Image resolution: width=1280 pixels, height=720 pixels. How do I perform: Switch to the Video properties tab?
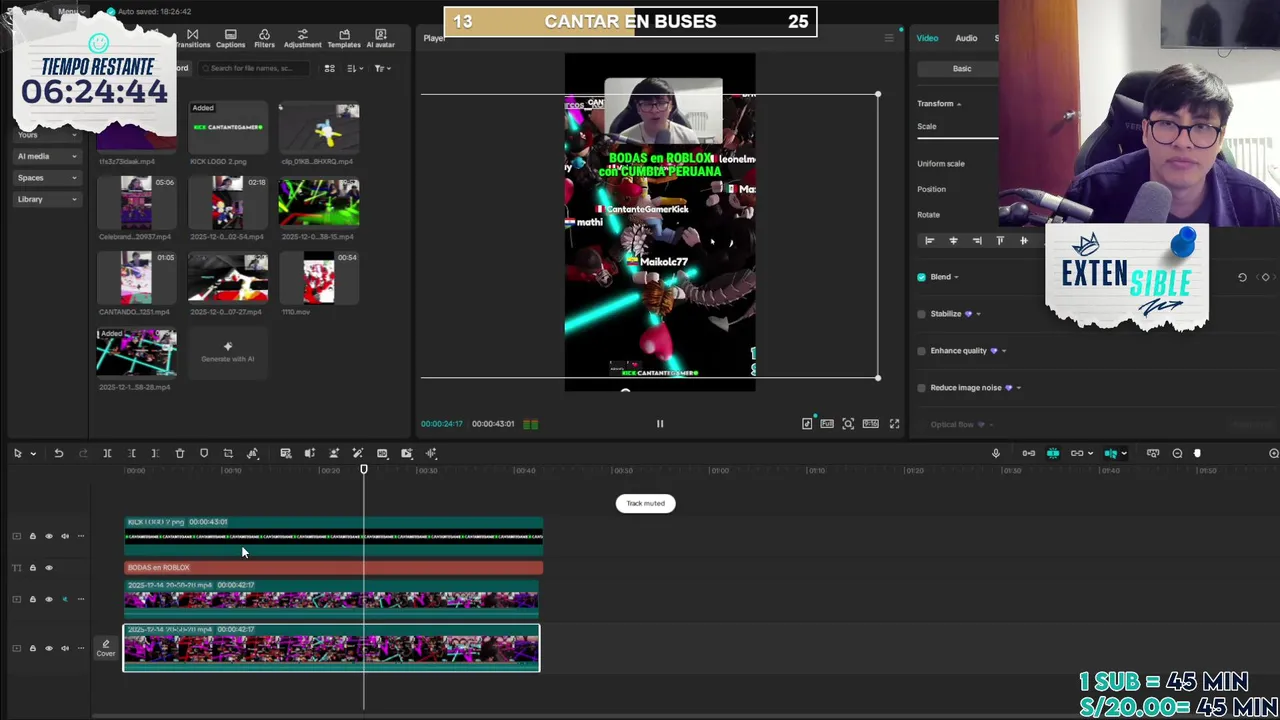point(927,38)
